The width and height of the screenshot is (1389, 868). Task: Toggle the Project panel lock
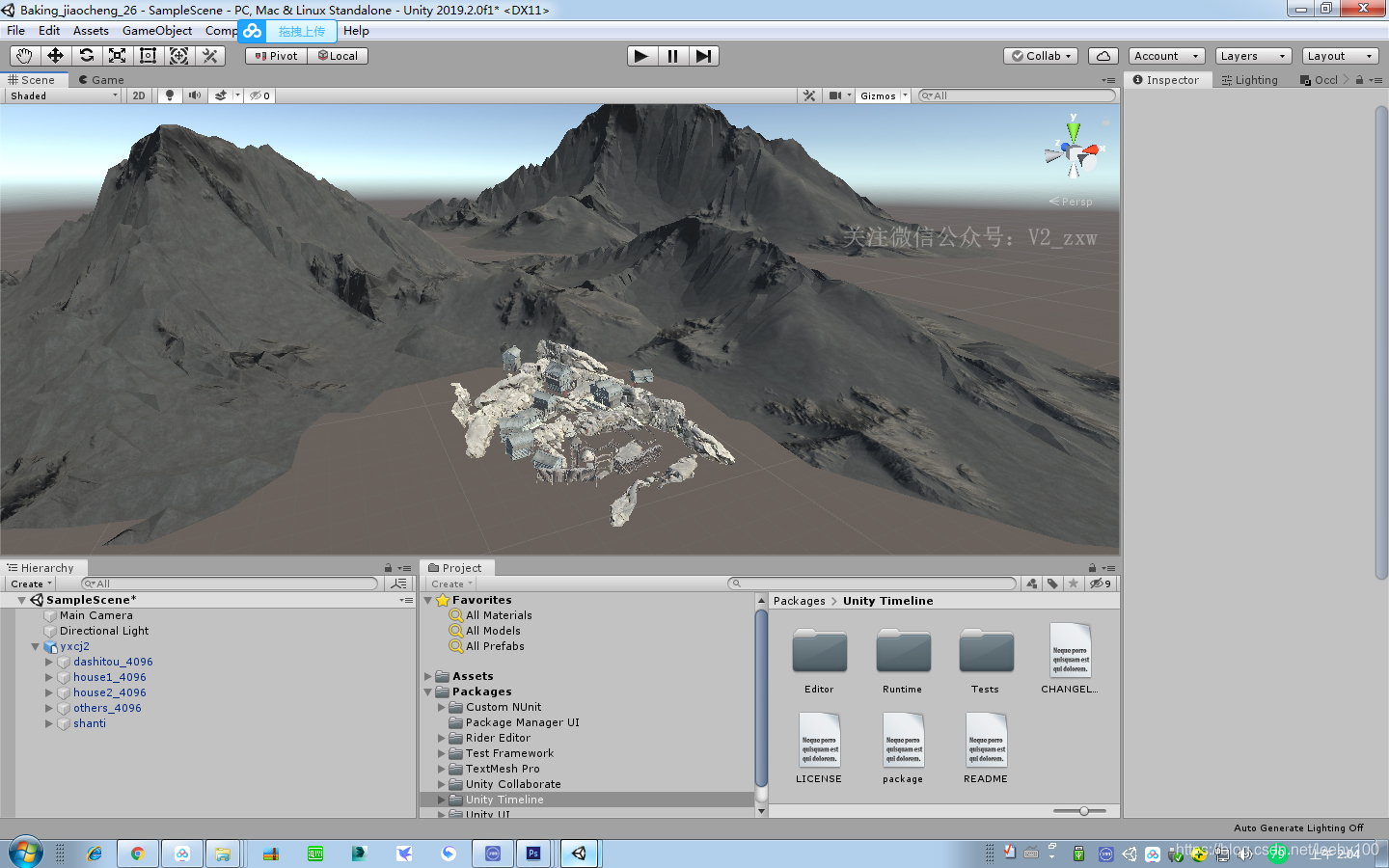(1092, 568)
